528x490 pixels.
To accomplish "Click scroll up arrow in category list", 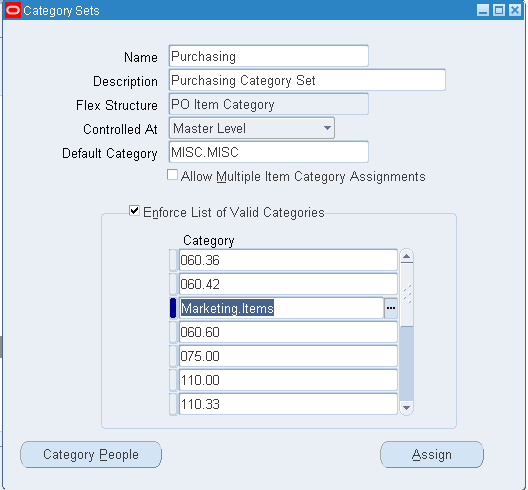I will [x=406, y=257].
